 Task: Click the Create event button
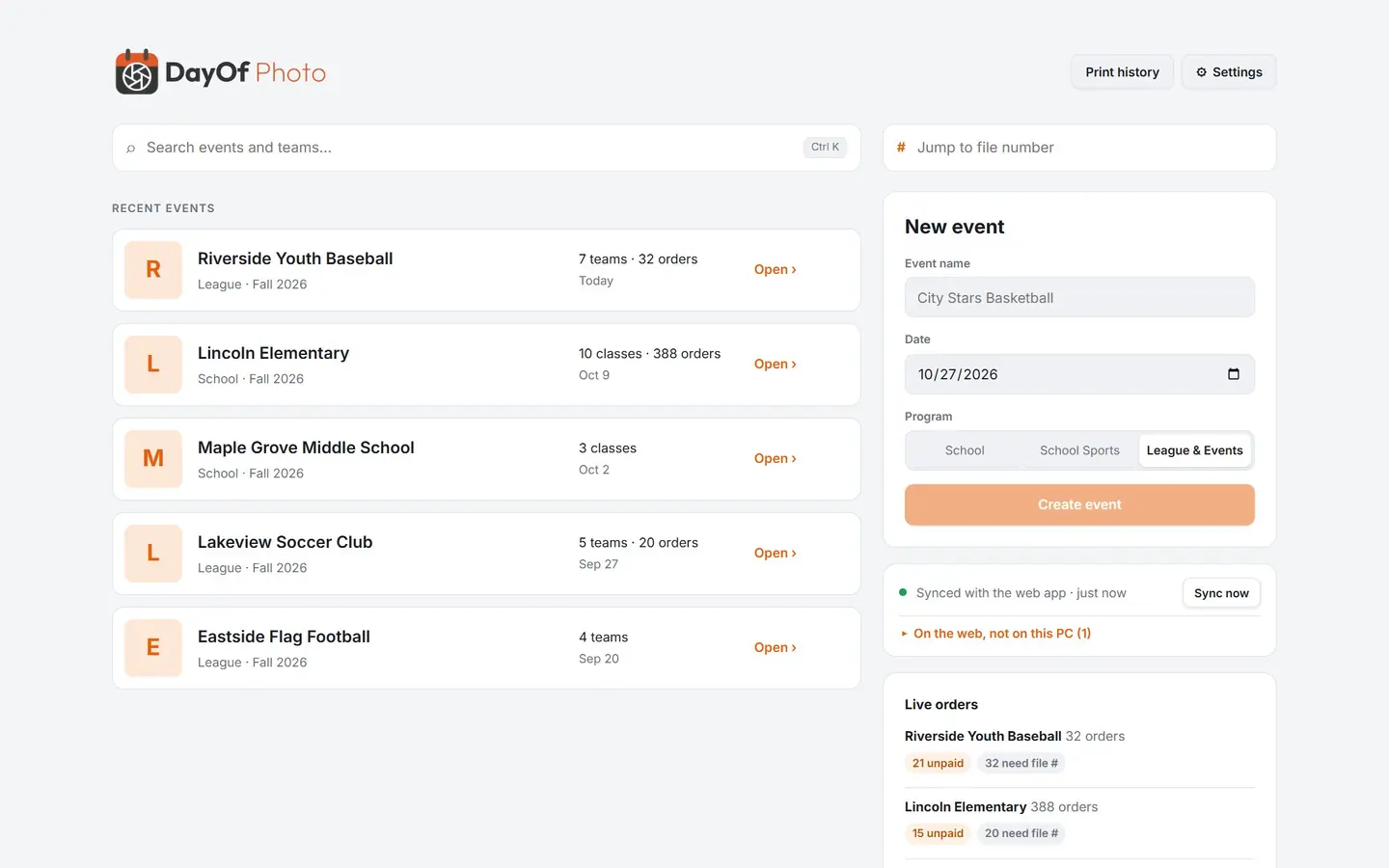[1079, 504]
